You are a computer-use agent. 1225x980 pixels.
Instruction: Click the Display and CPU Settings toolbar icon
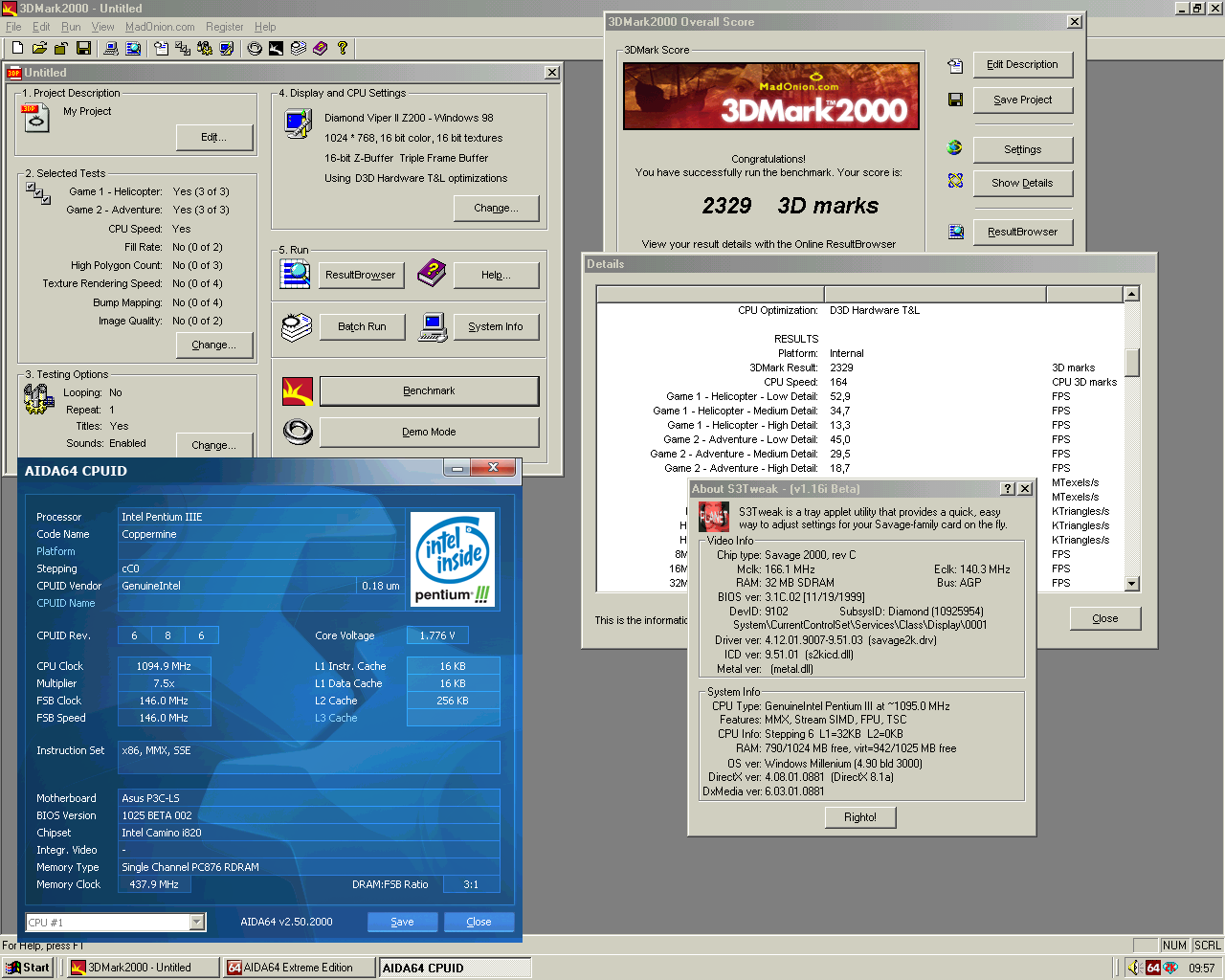click(x=227, y=48)
